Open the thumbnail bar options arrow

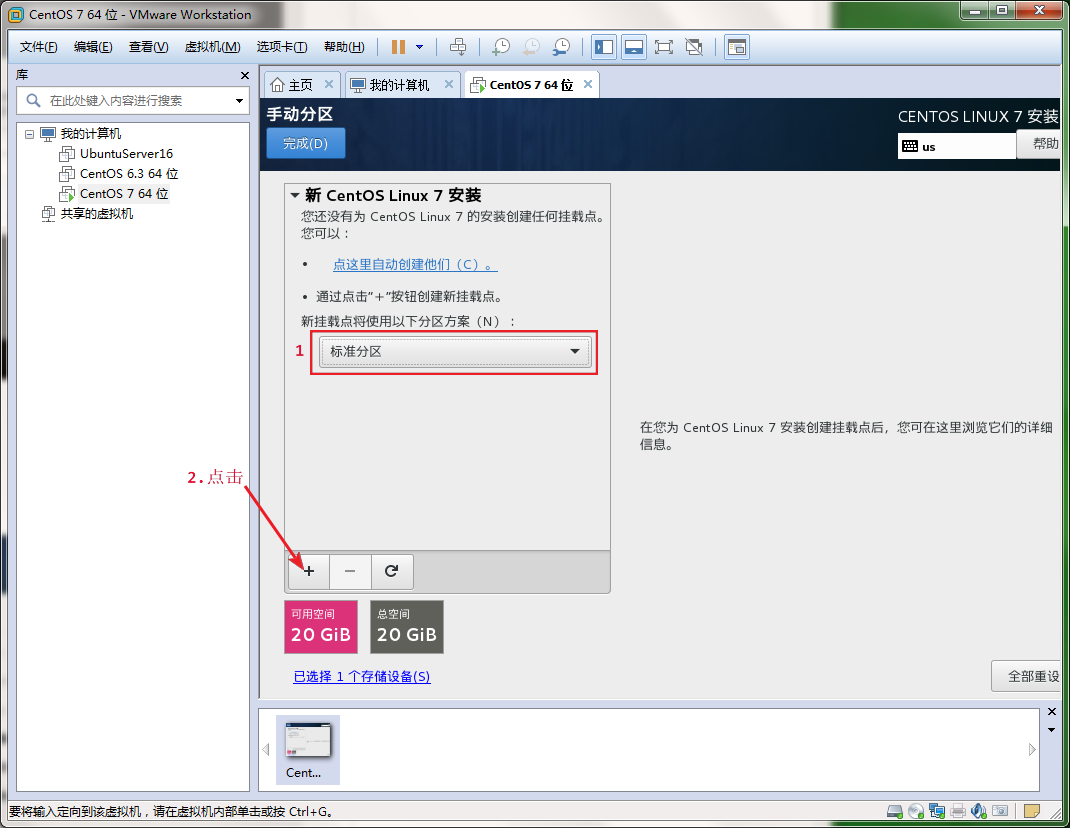1052,730
